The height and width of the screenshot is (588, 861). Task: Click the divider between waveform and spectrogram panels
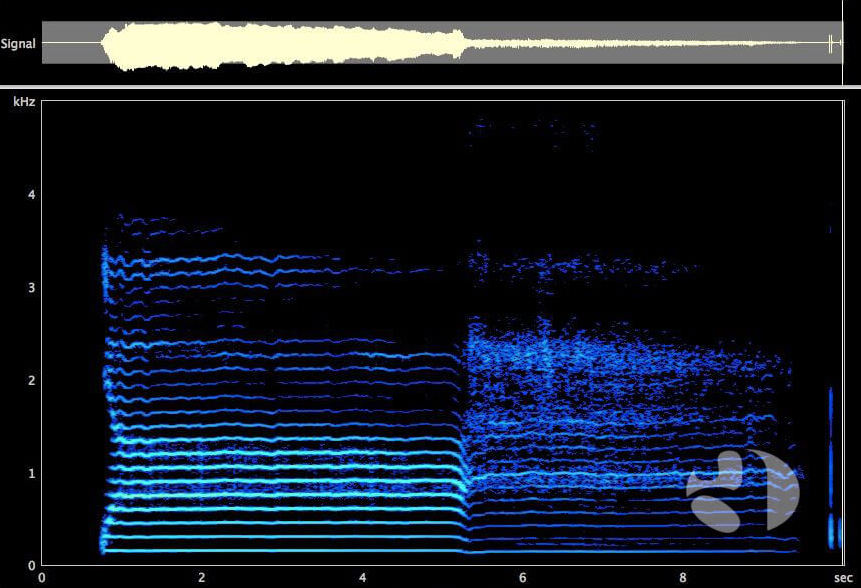[x=430, y=88]
